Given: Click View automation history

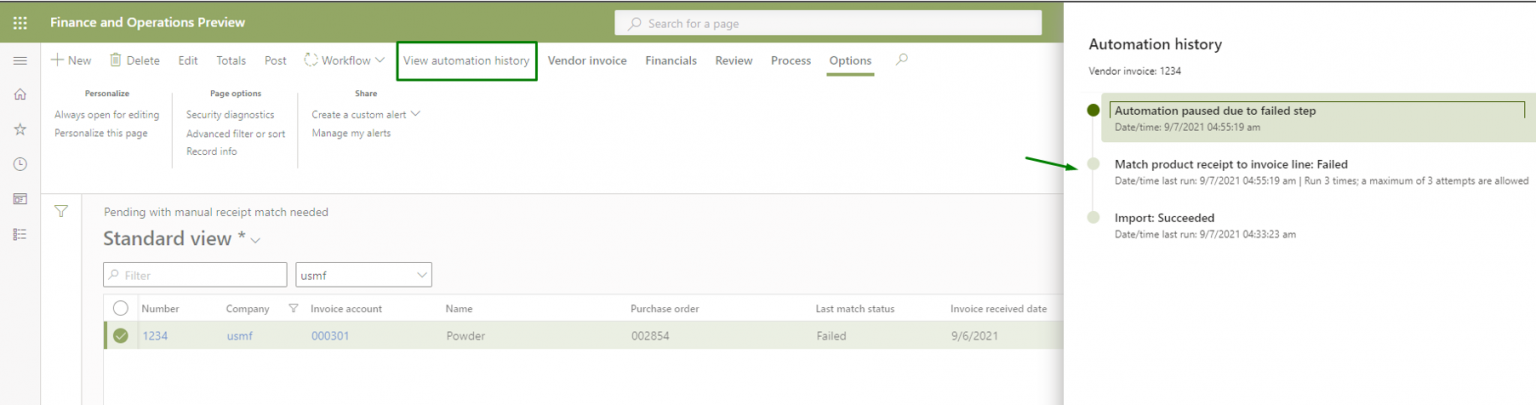Looking at the screenshot, I should pos(466,61).
